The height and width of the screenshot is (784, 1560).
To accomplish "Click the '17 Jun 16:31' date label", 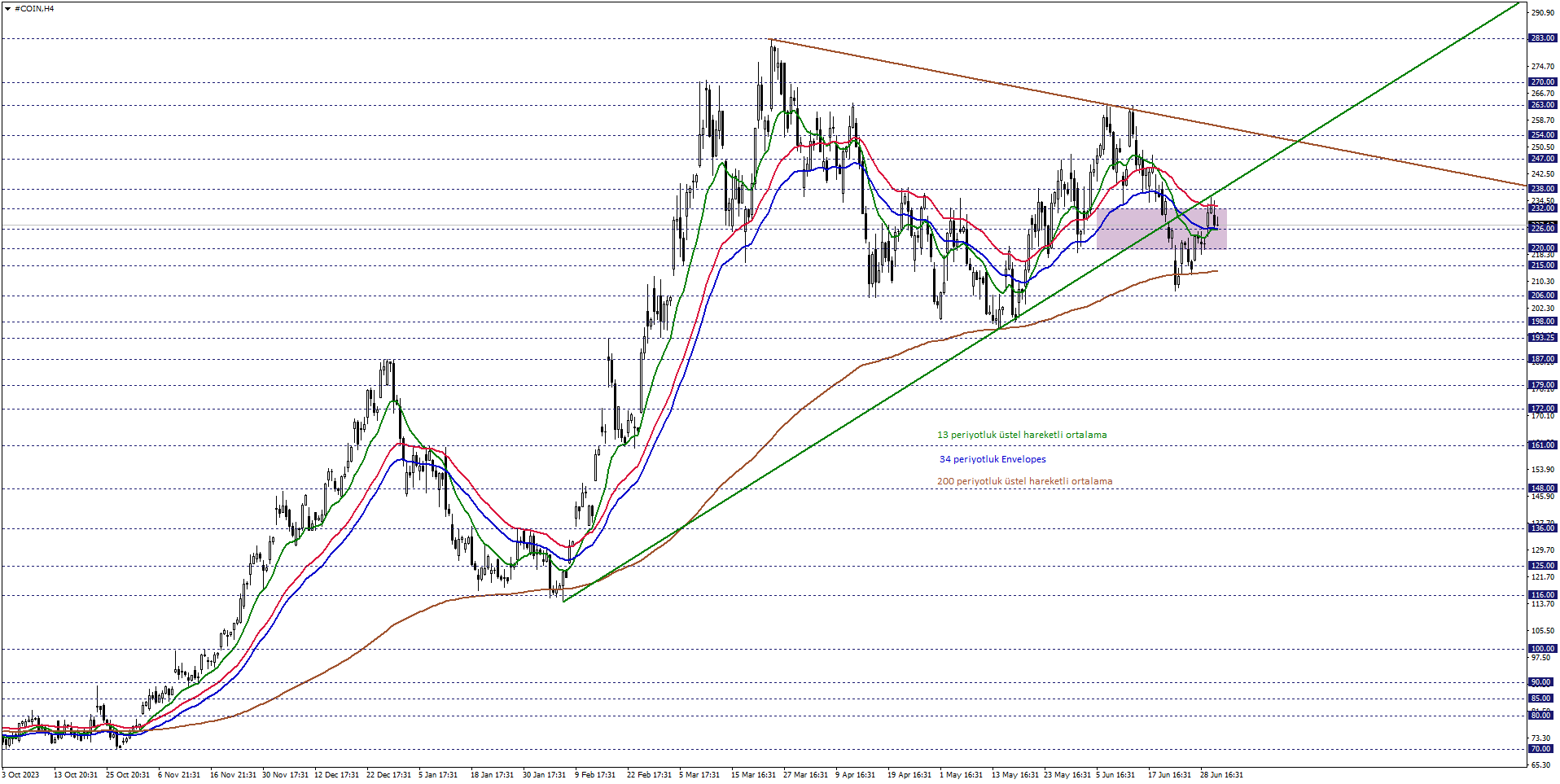I will (1170, 775).
